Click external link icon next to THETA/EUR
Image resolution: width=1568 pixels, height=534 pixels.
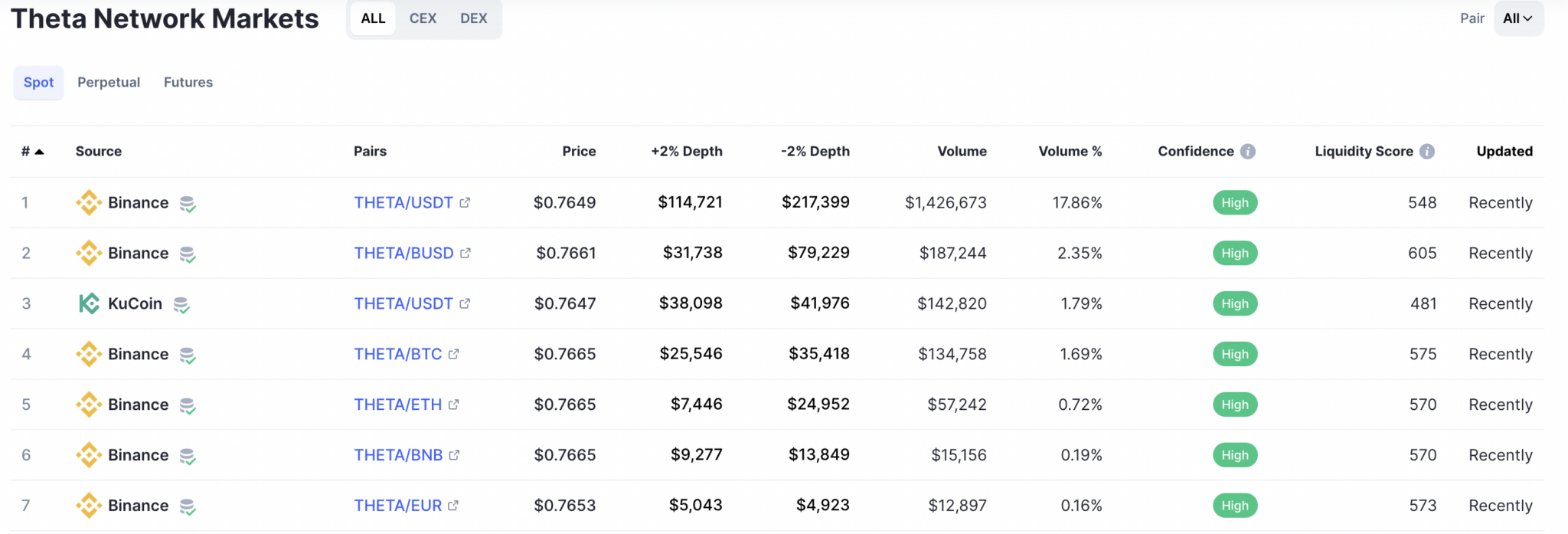tap(453, 506)
